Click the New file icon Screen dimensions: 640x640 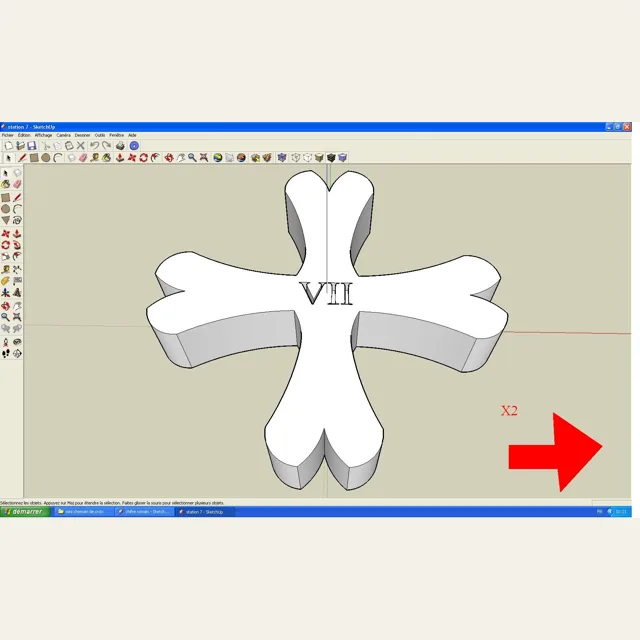[9, 146]
